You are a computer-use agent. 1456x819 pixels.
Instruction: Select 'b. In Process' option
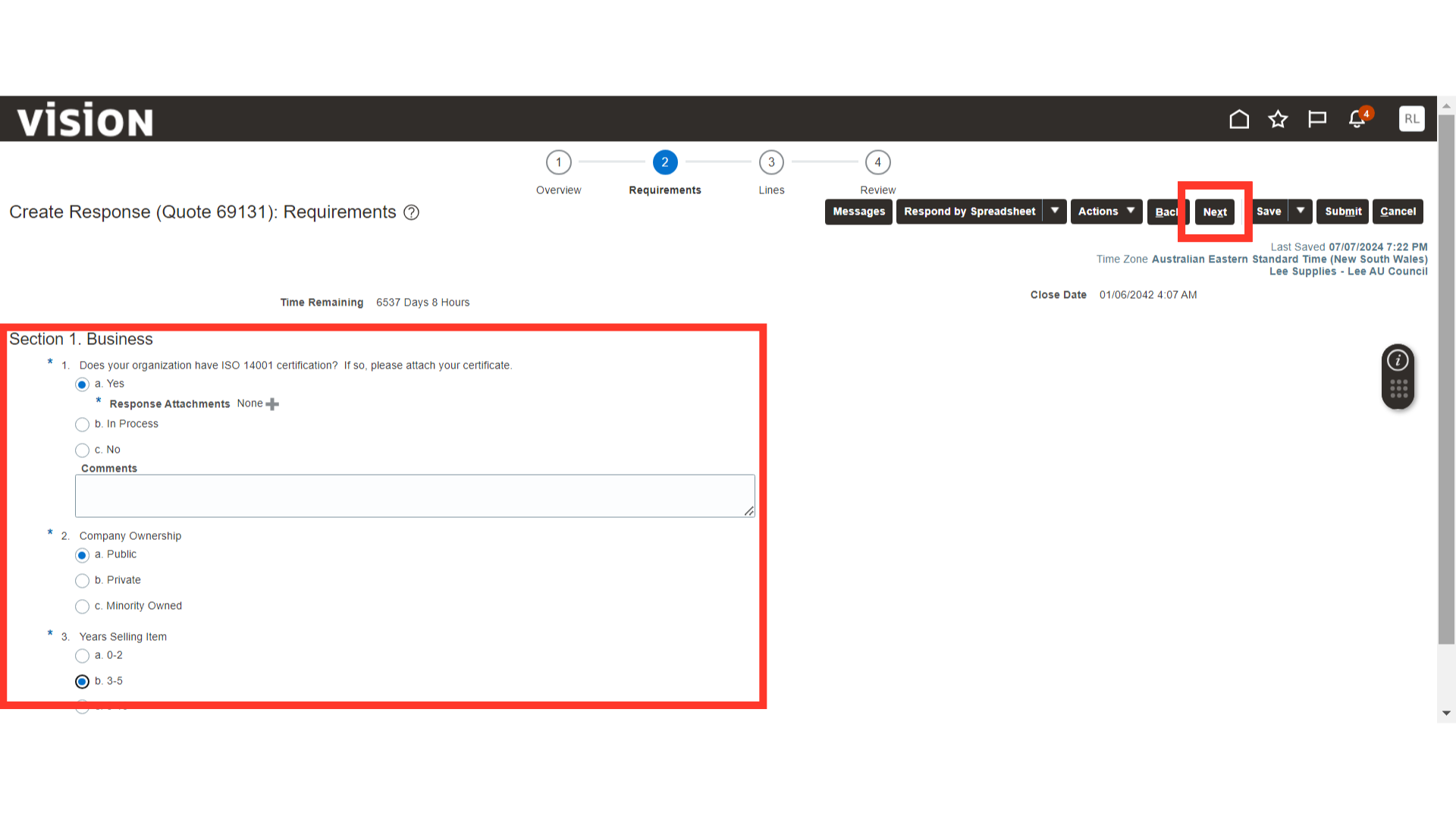point(82,425)
